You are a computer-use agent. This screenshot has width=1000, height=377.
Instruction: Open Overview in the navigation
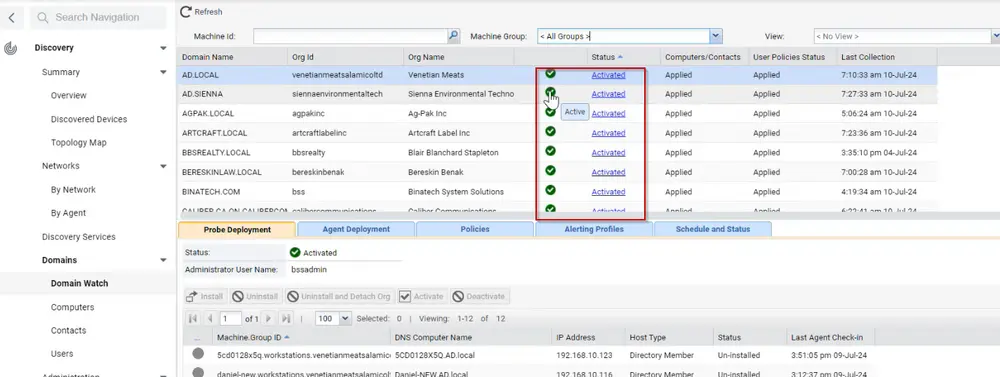[x=69, y=96]
